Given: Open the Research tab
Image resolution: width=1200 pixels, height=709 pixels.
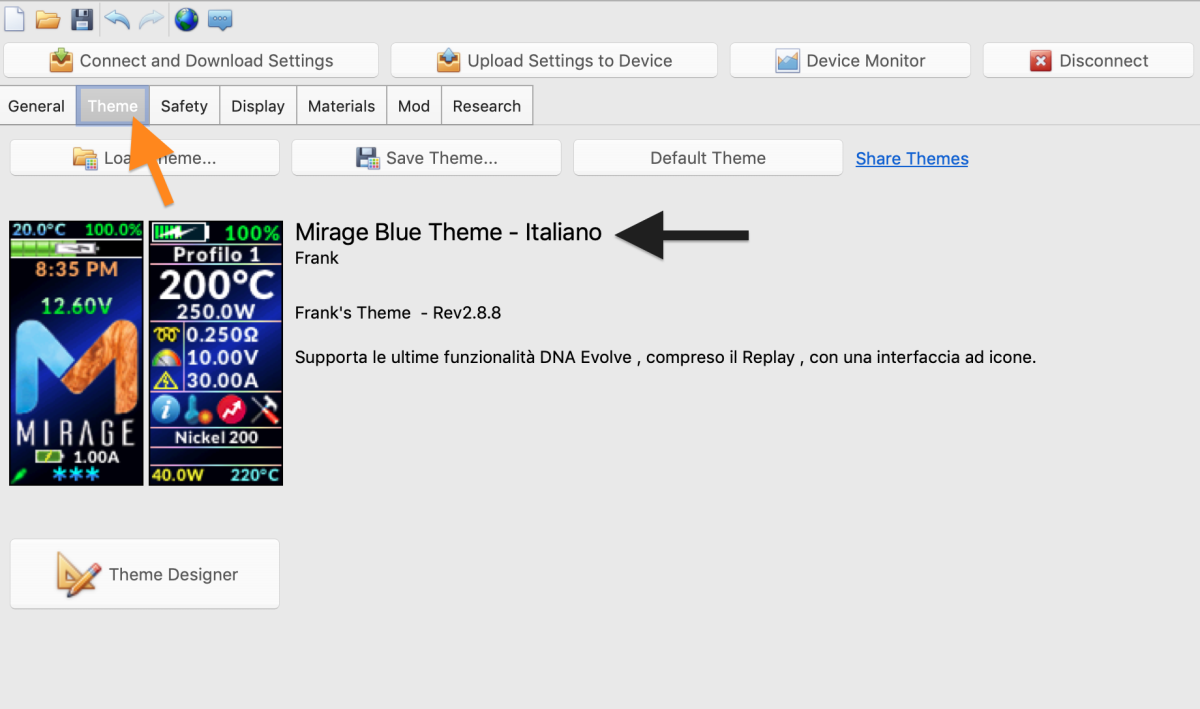Looking at the screenshot, I should click(487, 106).
